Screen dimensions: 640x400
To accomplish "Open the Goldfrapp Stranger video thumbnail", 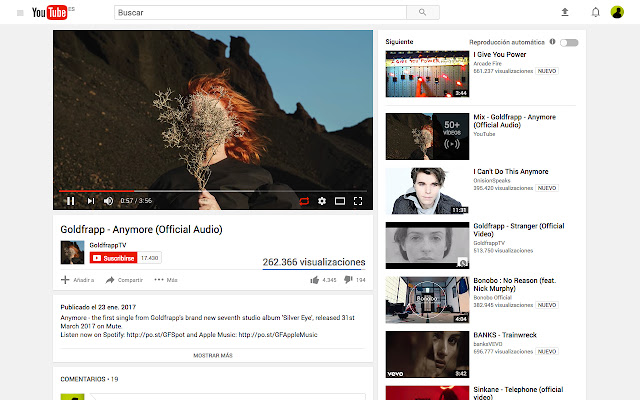I will click(x=427, y=245).
